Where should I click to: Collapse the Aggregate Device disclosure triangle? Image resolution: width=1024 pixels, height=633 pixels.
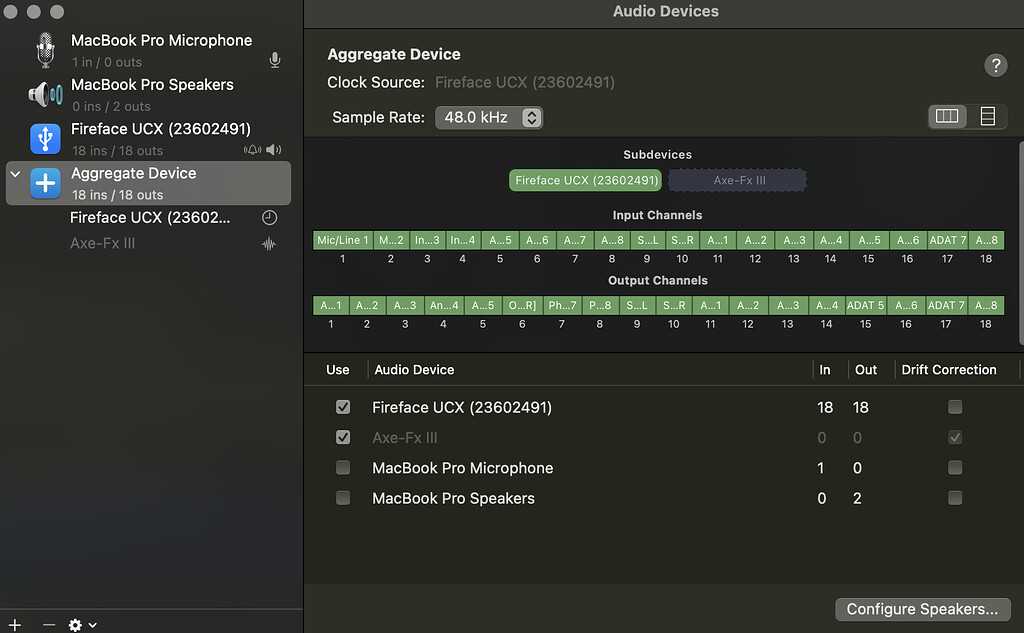coord(13,172)
